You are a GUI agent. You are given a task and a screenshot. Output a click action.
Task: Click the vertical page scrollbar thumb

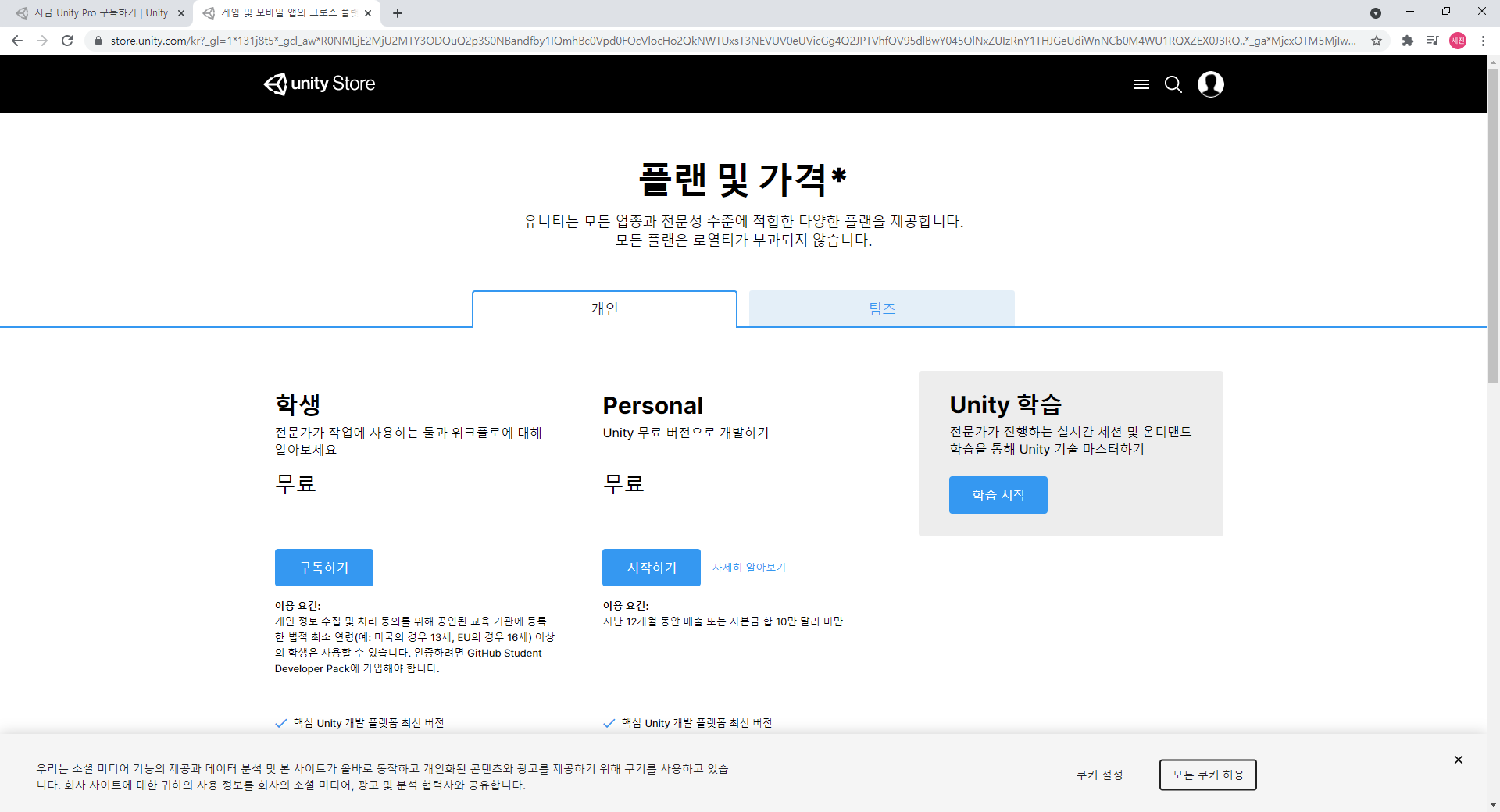click(1493, 225)
